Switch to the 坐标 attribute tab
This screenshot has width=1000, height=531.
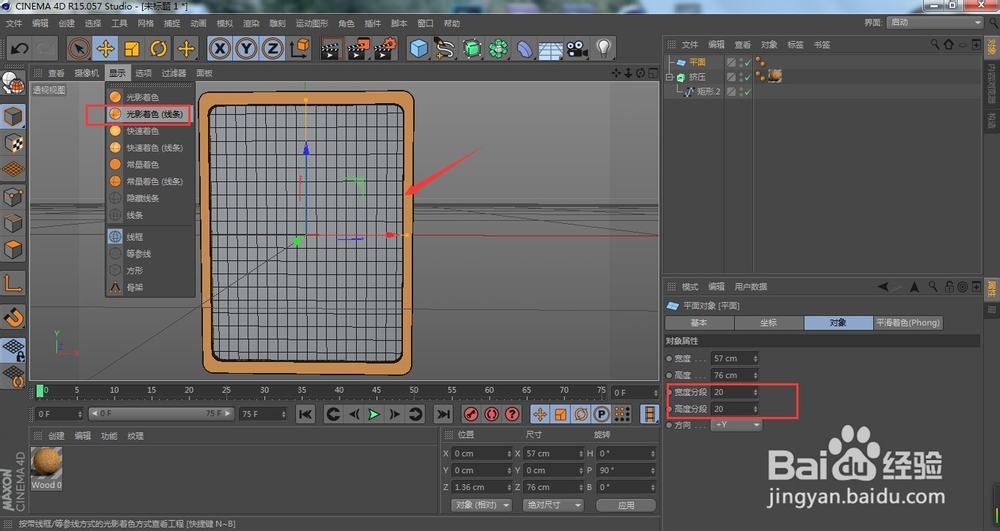coord(768,323)
